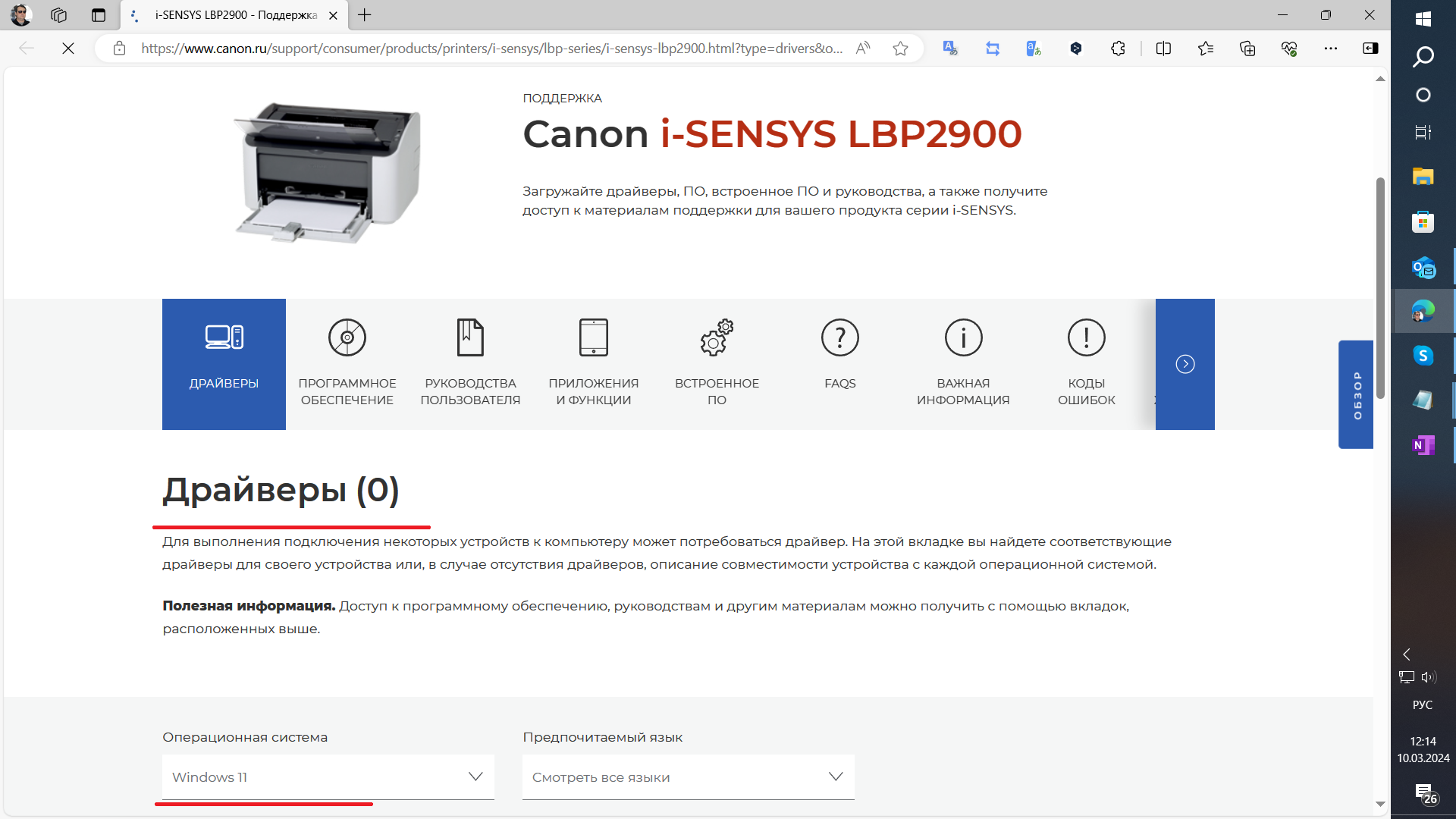Select the i-SENSYS LBP2900 browser tab
The height and width of the screenshot is (819, 1456).
234,15
